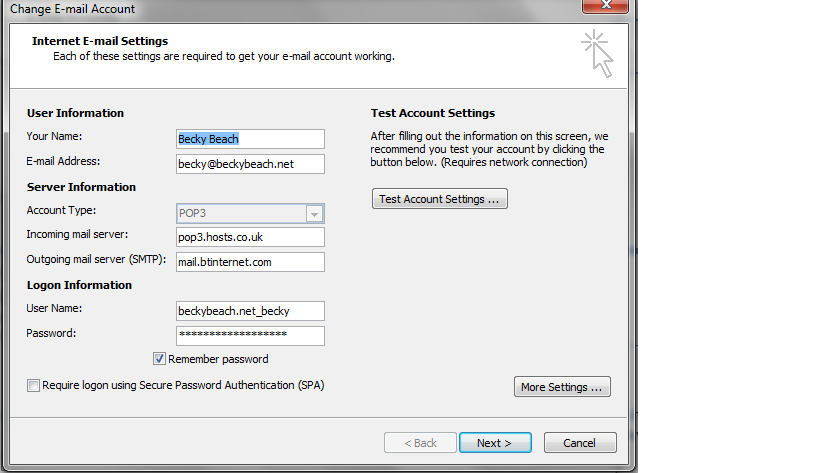Click the E-mail Address input field

(250, 164)
